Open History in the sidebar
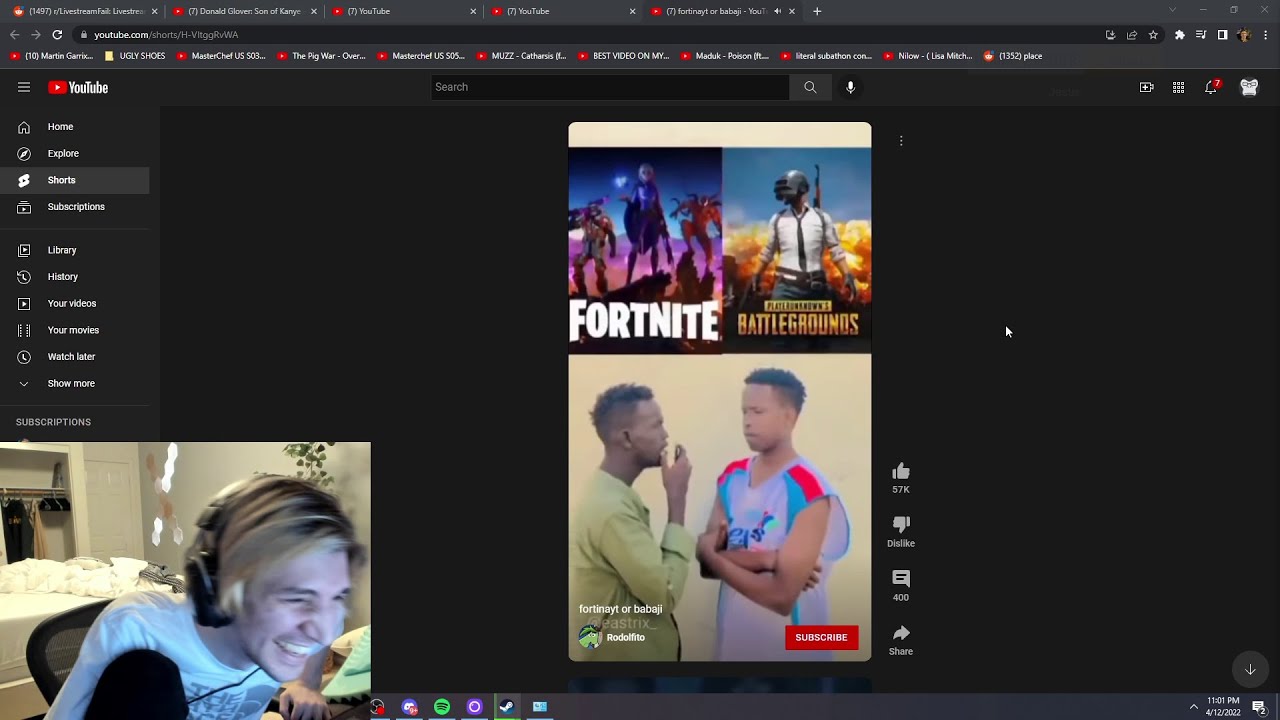 tap(75, 277)
